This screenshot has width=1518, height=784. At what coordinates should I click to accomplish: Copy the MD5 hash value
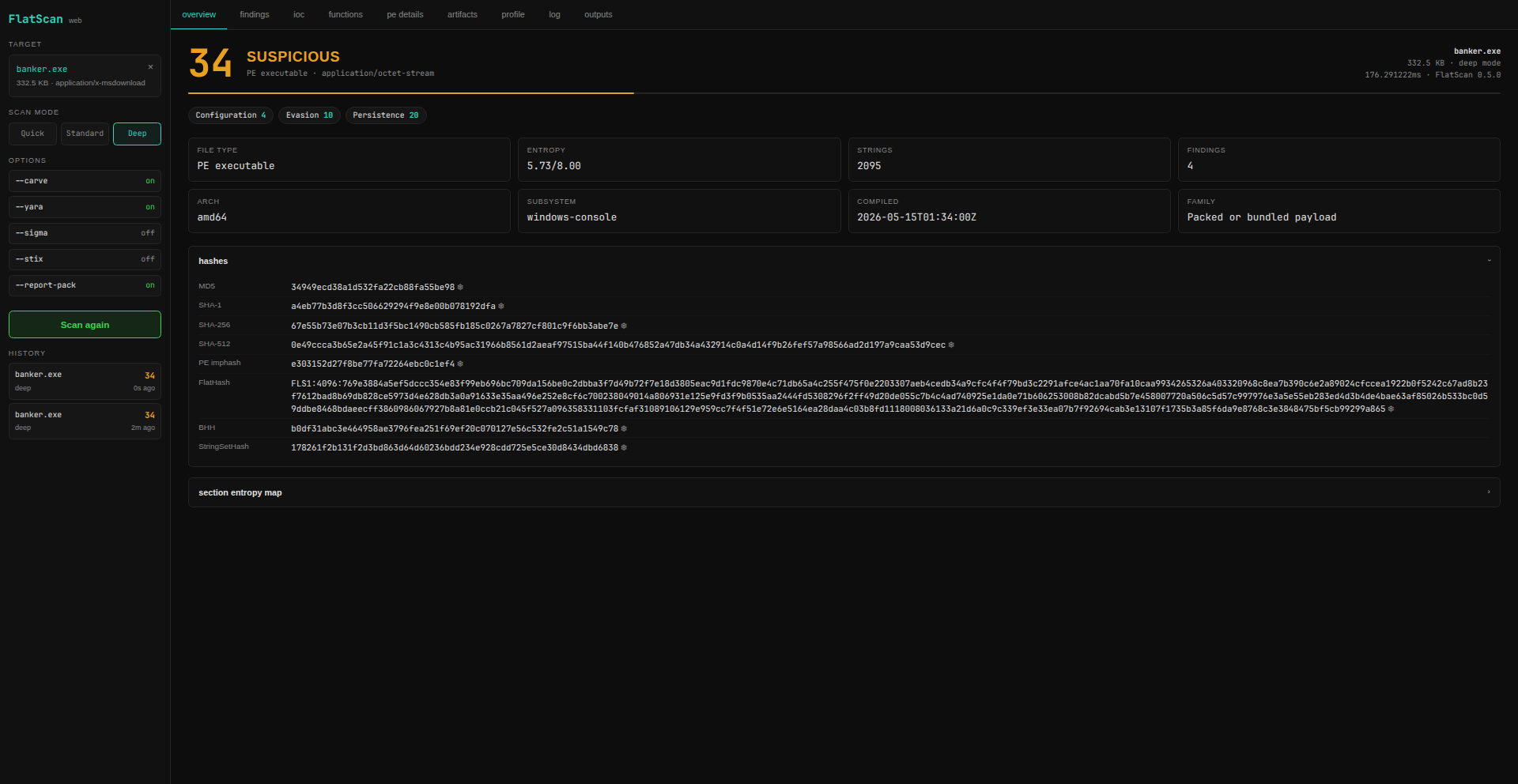(460, 287)
